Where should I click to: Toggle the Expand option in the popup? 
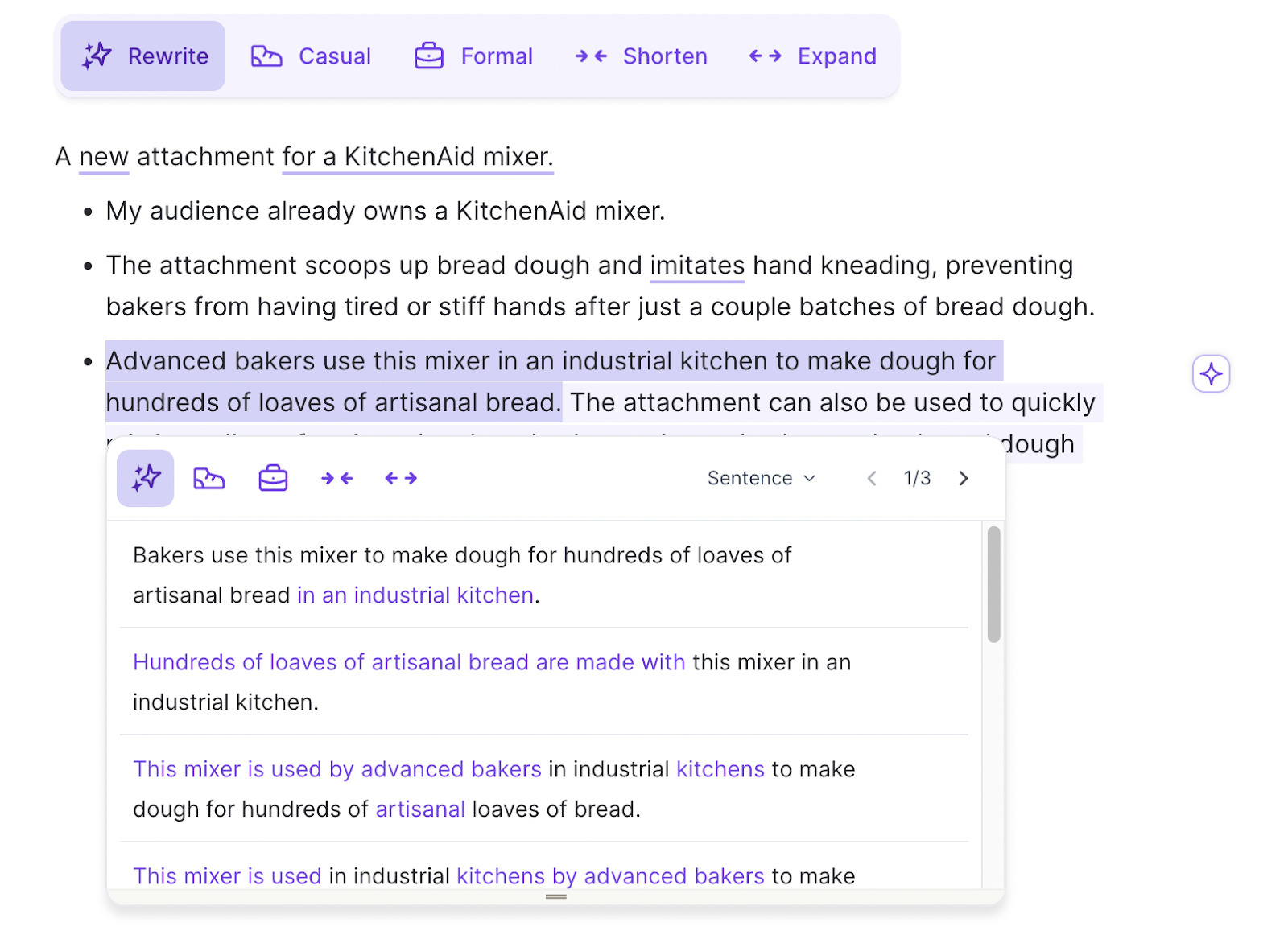[x=400, y=477]
